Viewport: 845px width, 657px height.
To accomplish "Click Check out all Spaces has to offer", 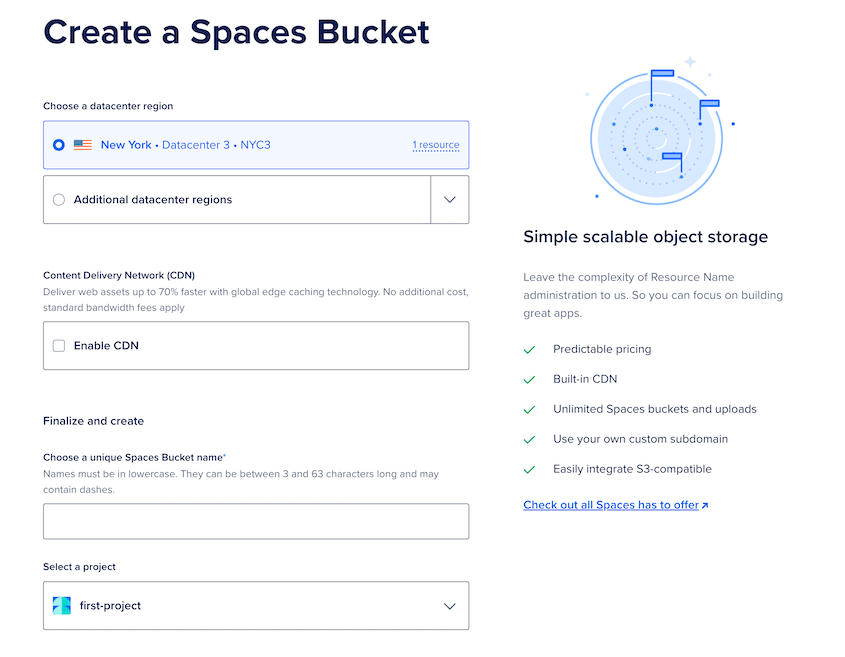I will tap(609, 504).
